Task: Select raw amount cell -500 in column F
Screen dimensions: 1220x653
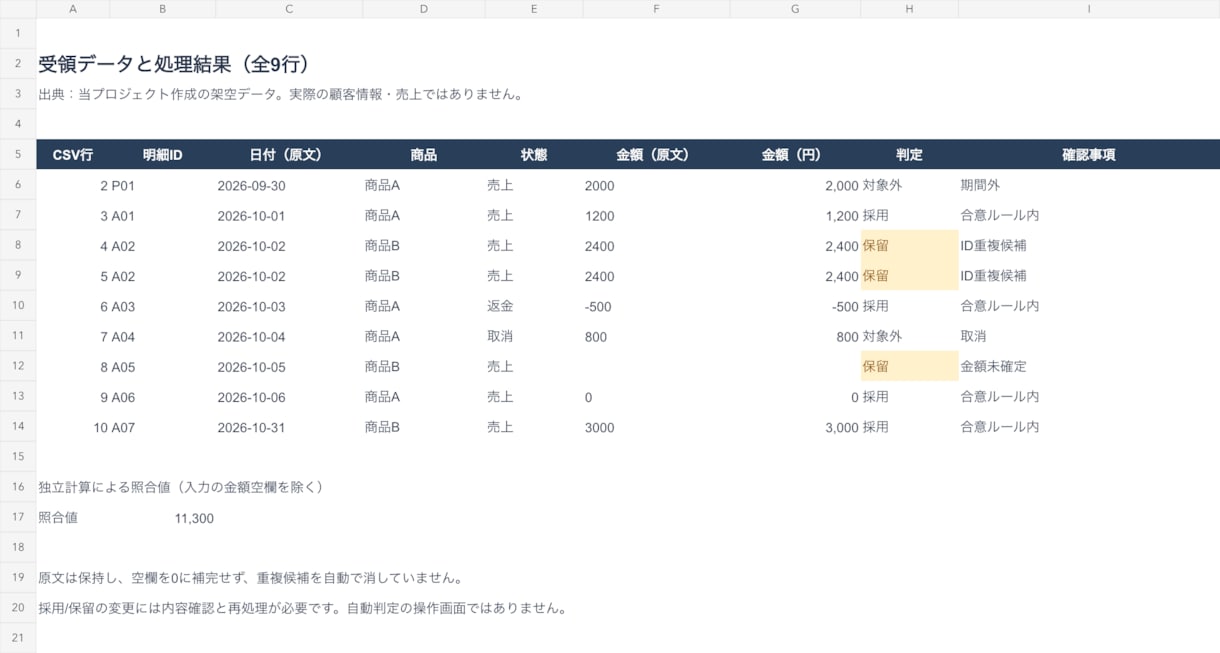Action: click(x=656, y=307)
